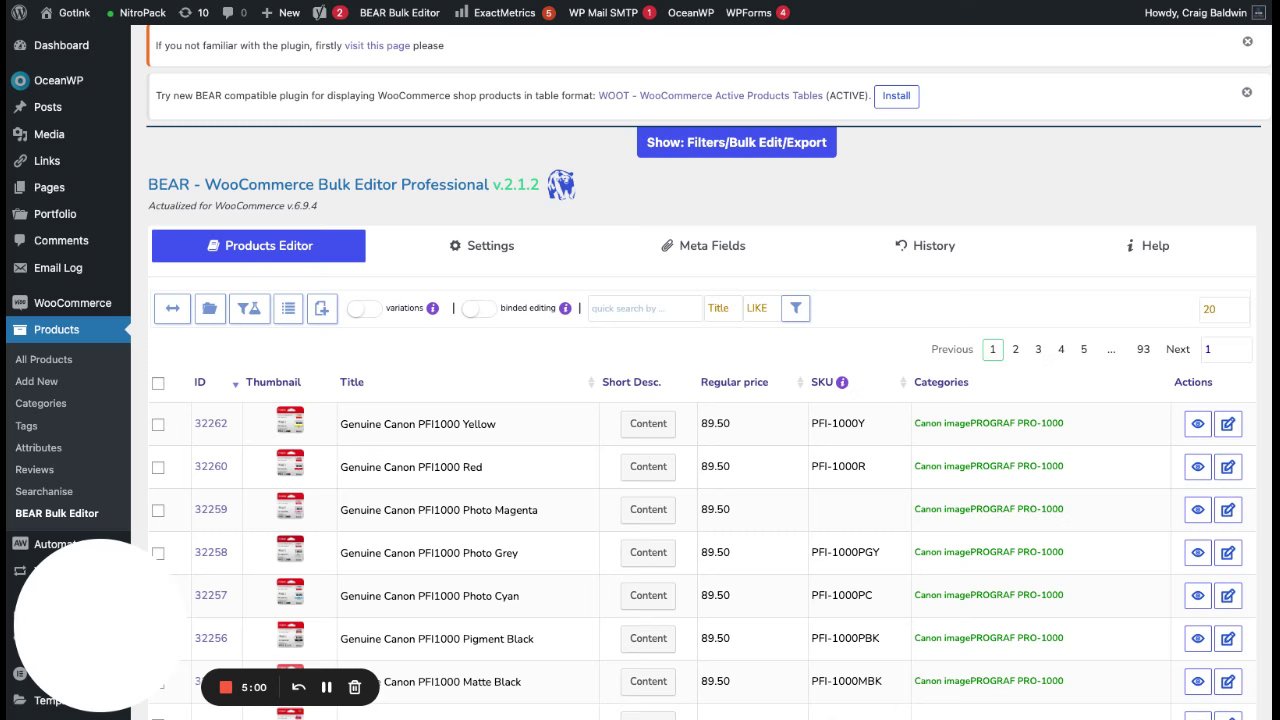Switch to the Meta Fields tab
Screen dimensions: 1280x720
703,246
